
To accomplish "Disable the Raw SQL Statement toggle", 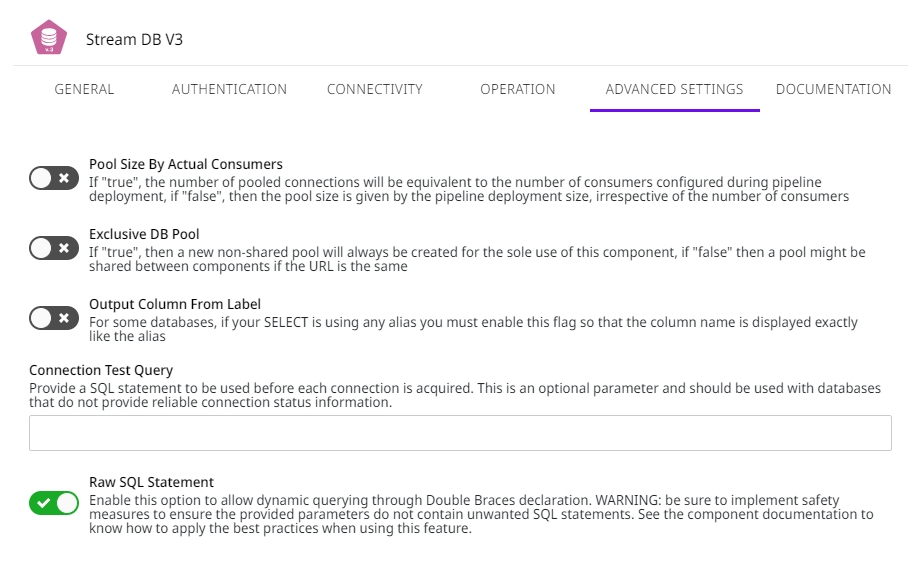I will 54,503.
